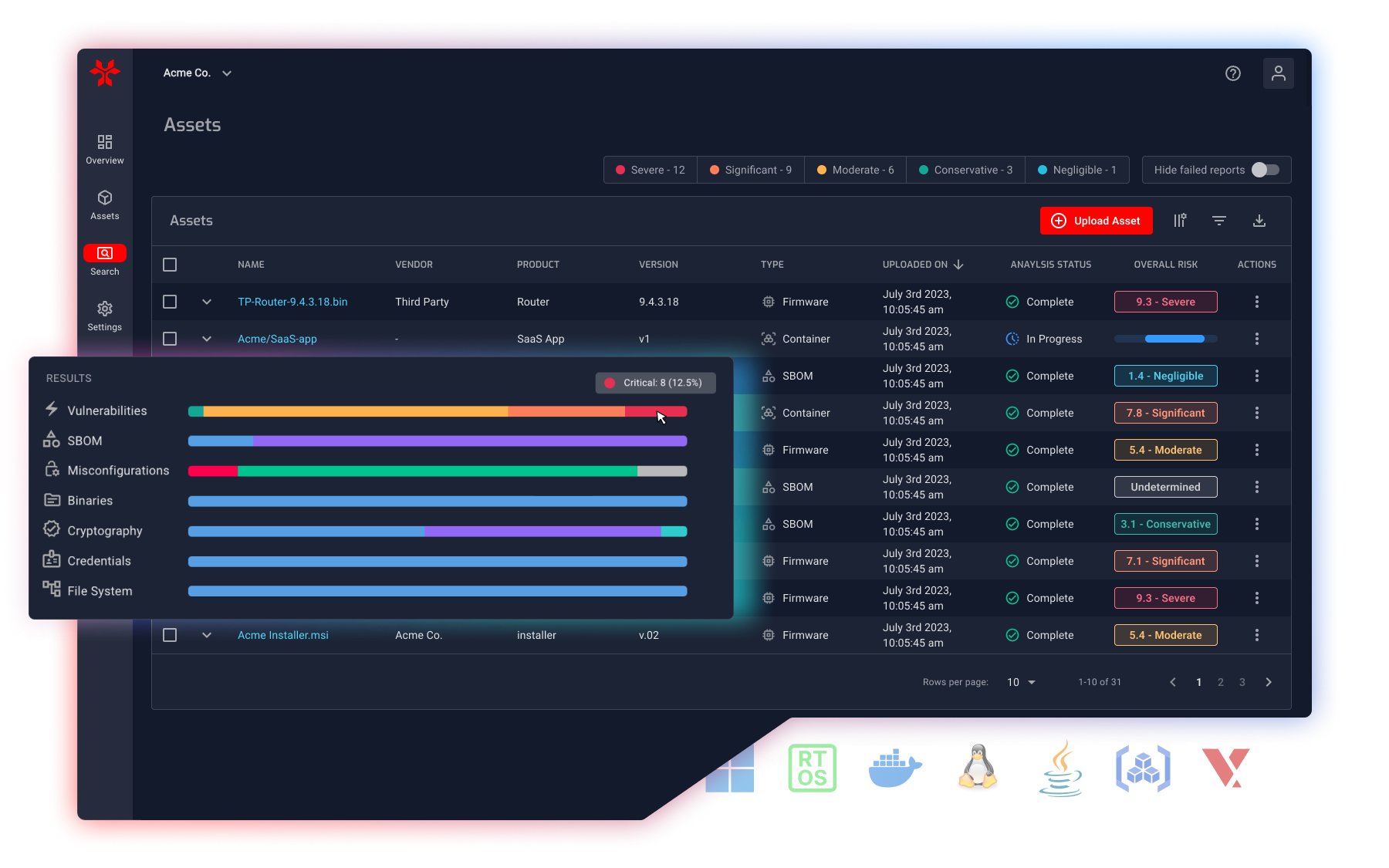The width and height of the screenshot is (1389, 868).
Task: Open the column customization icon
Action: [1180, 221]
